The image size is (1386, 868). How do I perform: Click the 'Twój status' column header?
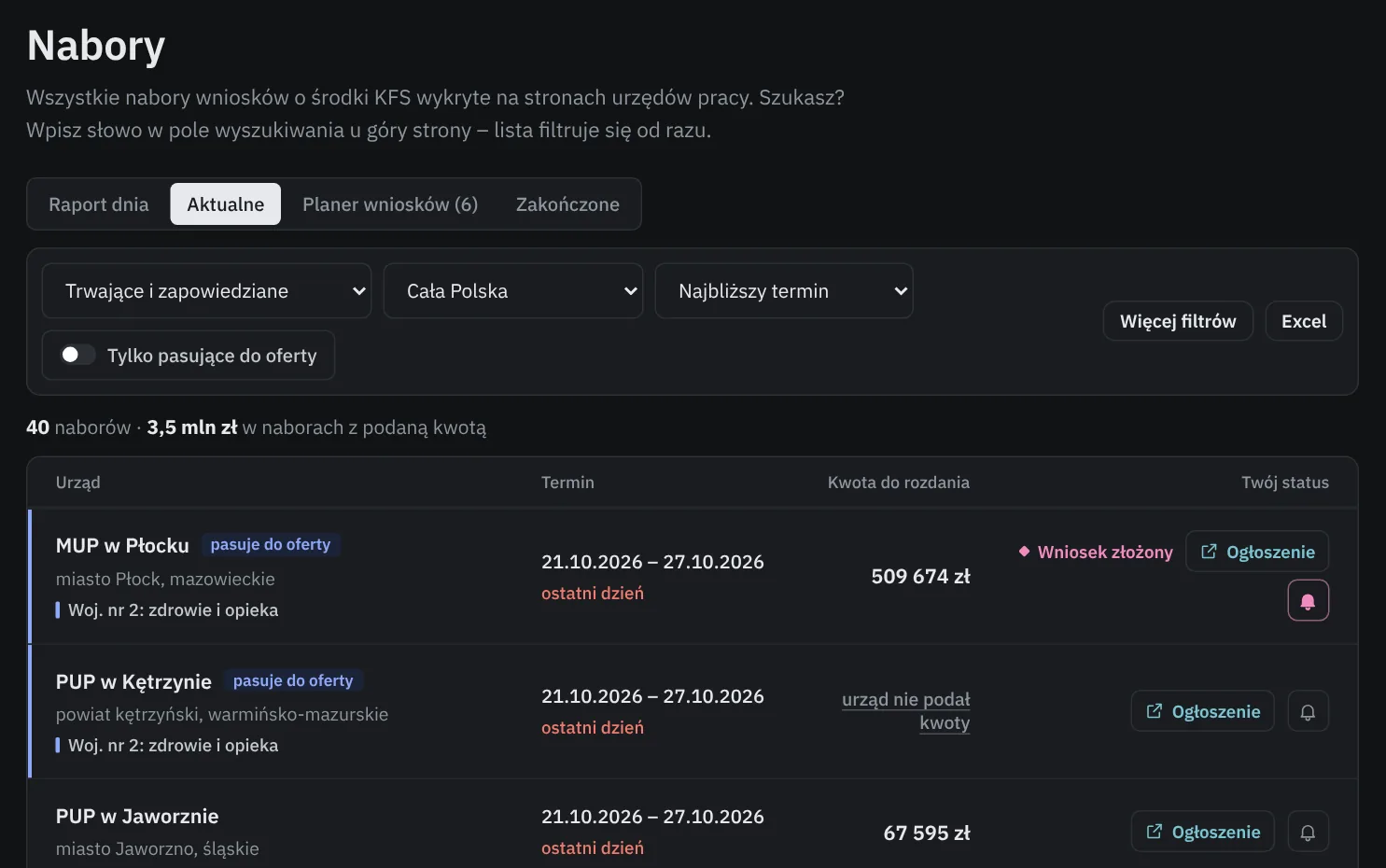(1285, 483)
